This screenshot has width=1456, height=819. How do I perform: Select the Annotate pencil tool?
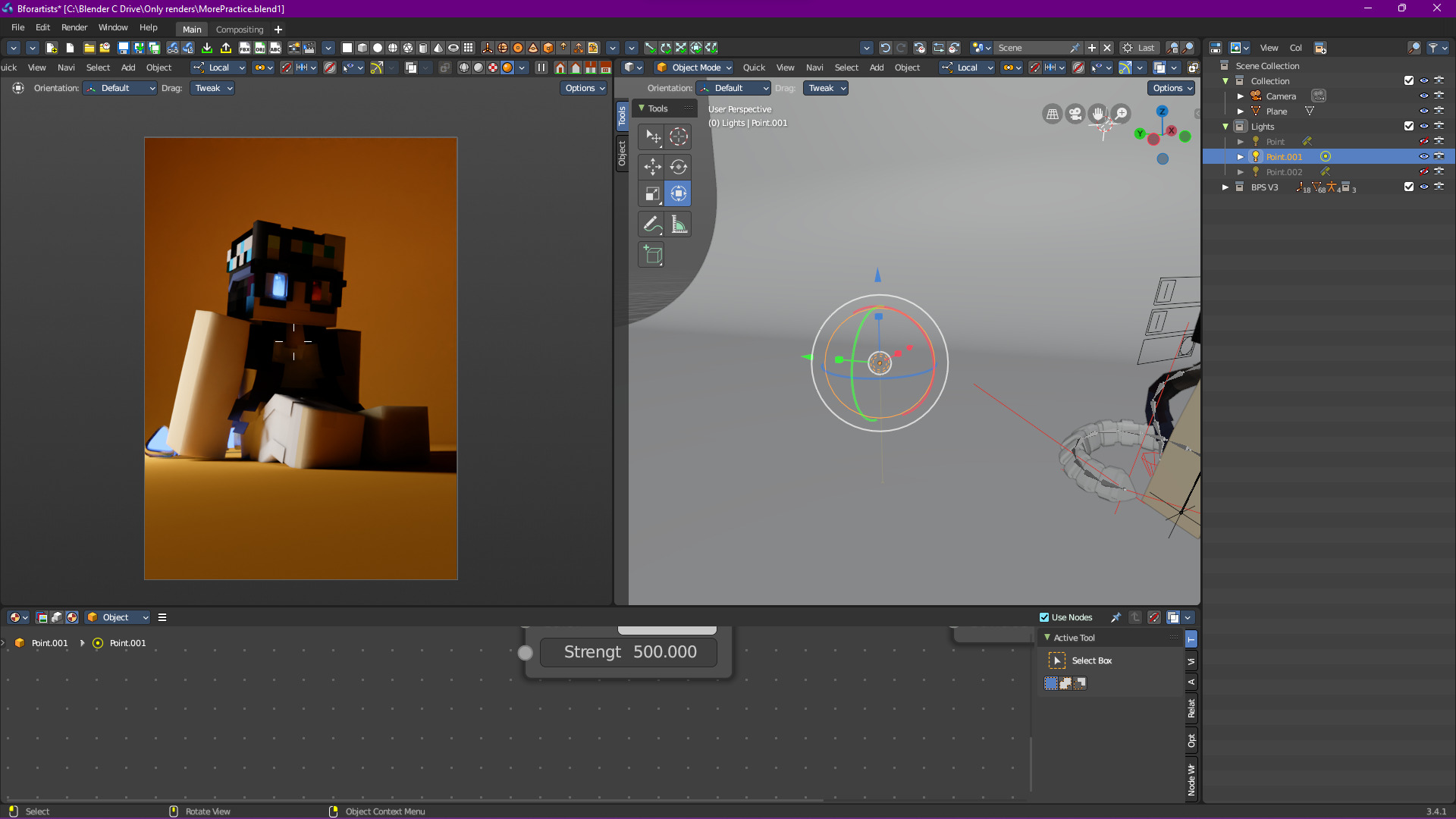pyautogui.click(x=651, y=224)
